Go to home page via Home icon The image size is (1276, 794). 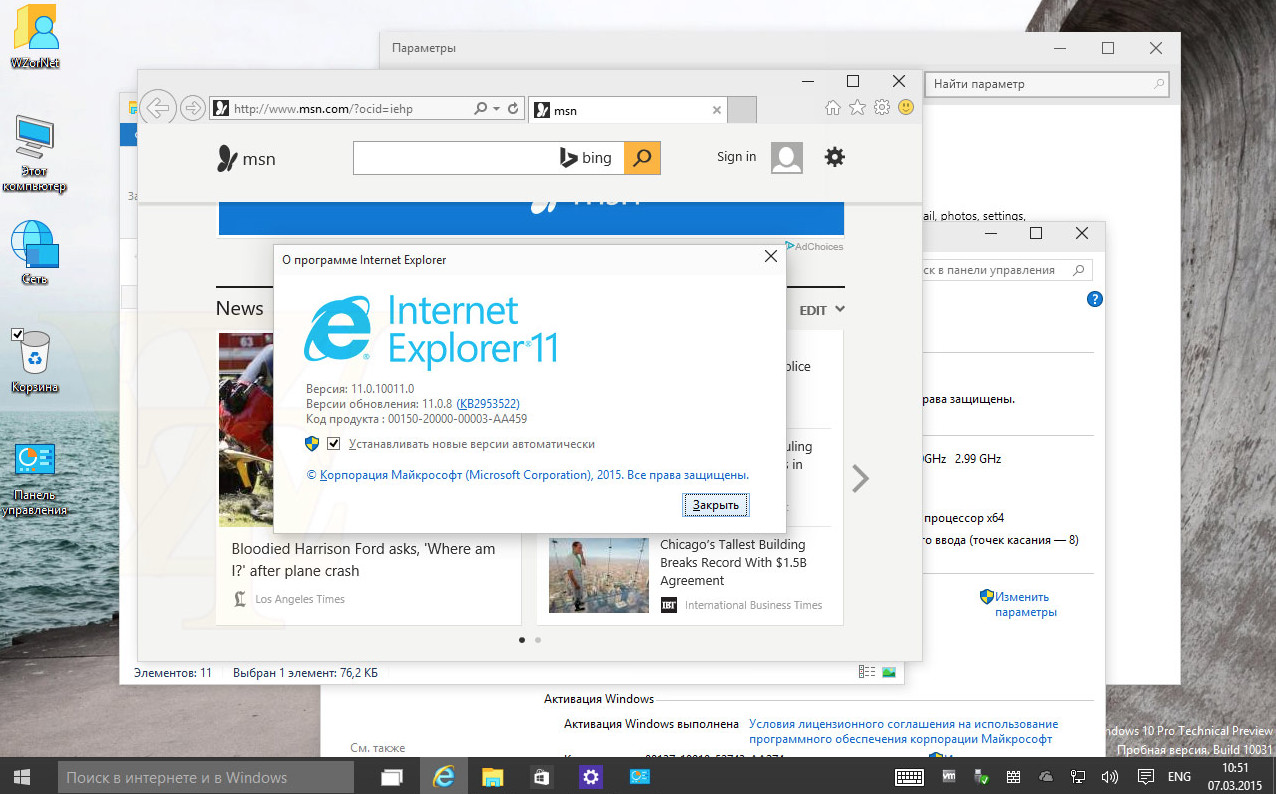(832, 107)
